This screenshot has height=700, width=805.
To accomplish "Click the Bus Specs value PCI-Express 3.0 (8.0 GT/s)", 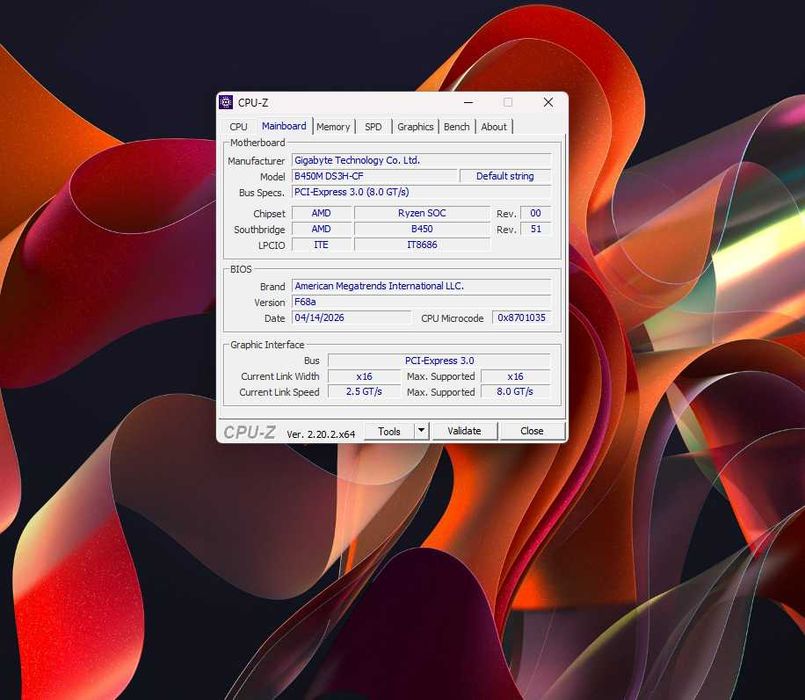I will [x=421, y=192].
